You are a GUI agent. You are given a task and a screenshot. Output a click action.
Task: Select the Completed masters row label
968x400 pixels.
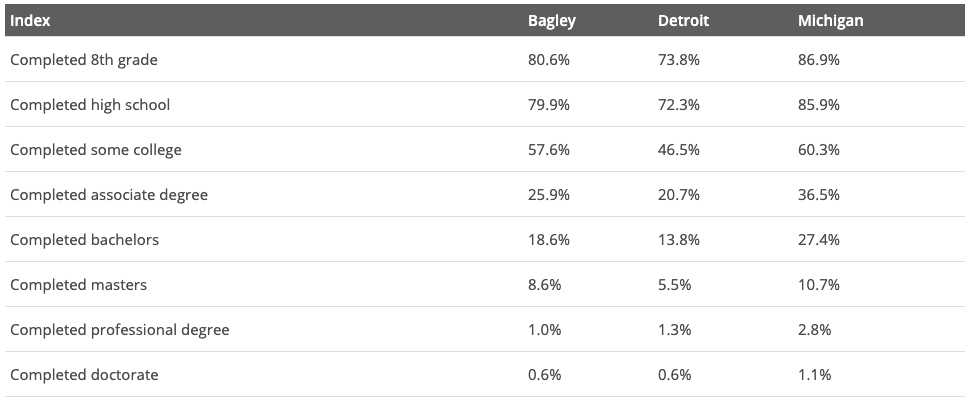[x=78, y=285]
